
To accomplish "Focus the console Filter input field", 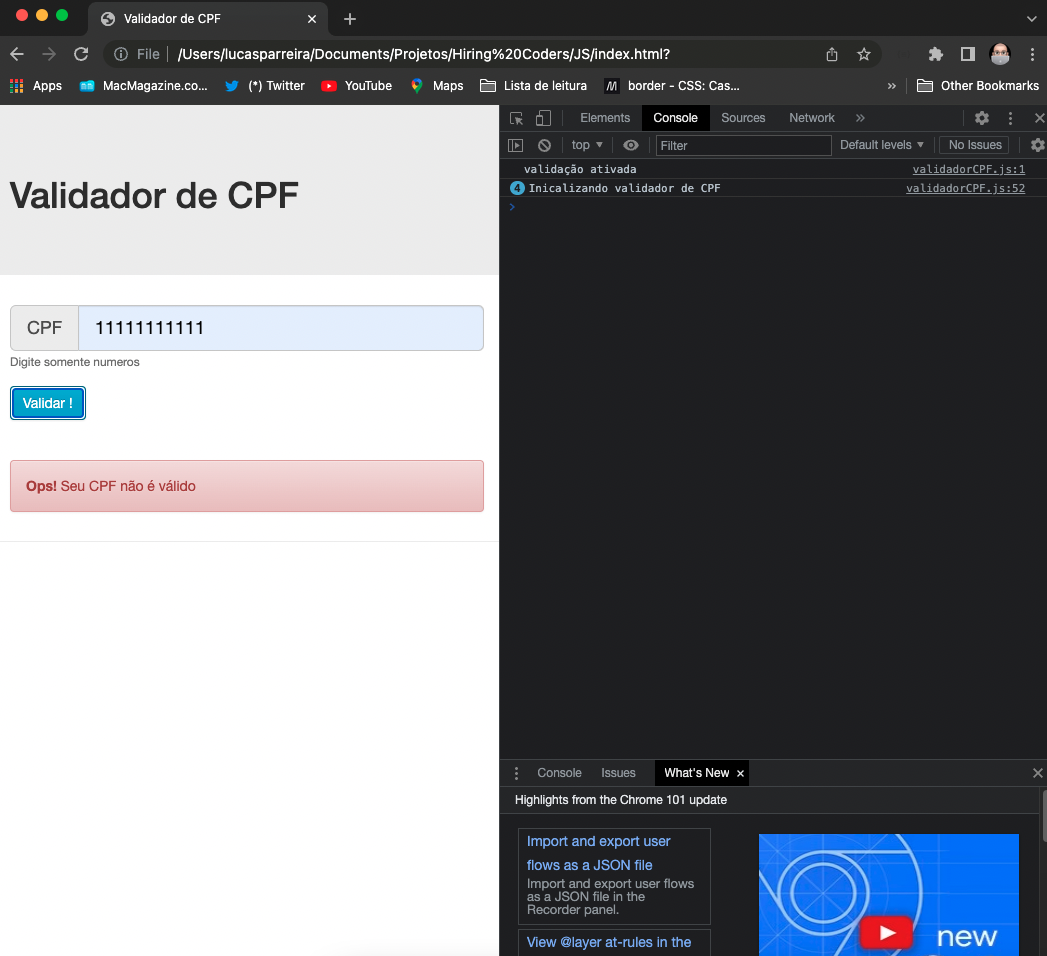I will [743, 145].
